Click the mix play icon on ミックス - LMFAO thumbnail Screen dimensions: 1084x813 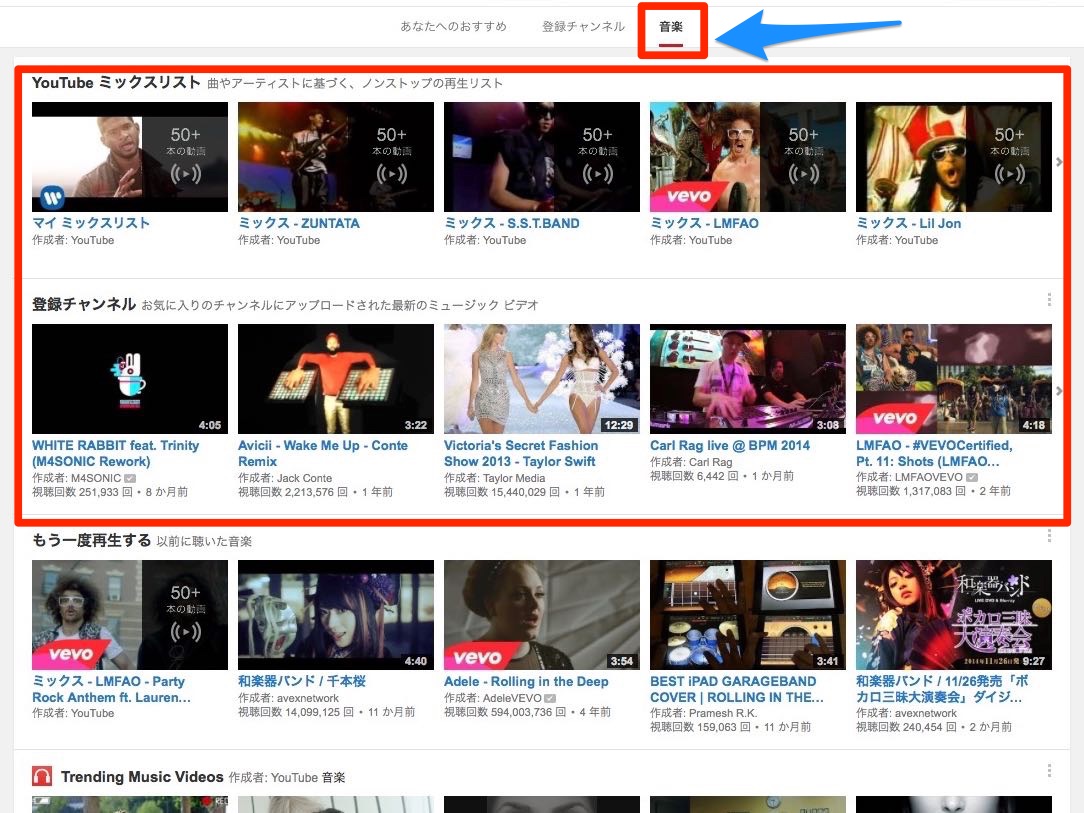(x=803, y=174)
